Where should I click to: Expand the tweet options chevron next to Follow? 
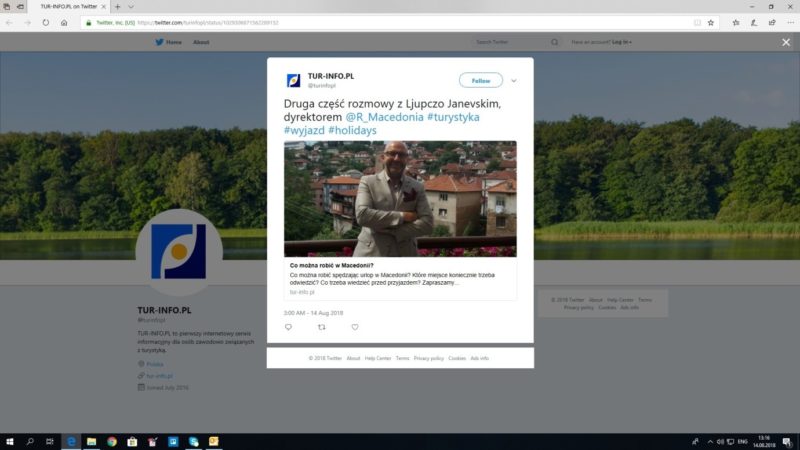[514, 81]
